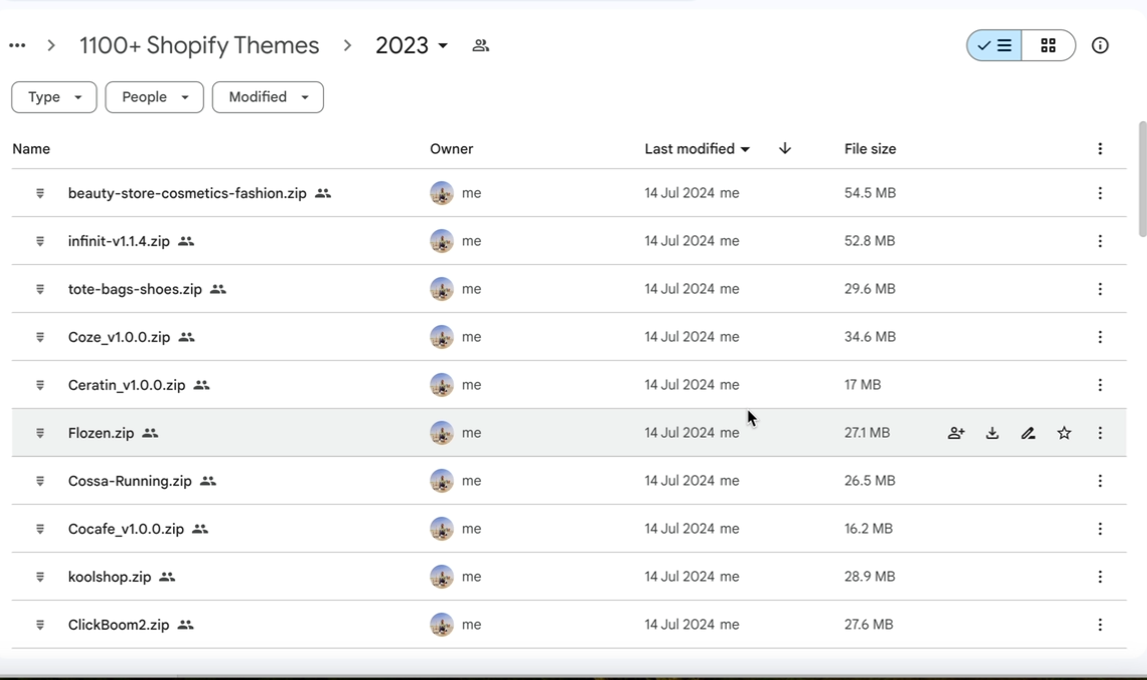Switch to list layout view
Viewport: 1147px width, 680px height.
(994, 45)
